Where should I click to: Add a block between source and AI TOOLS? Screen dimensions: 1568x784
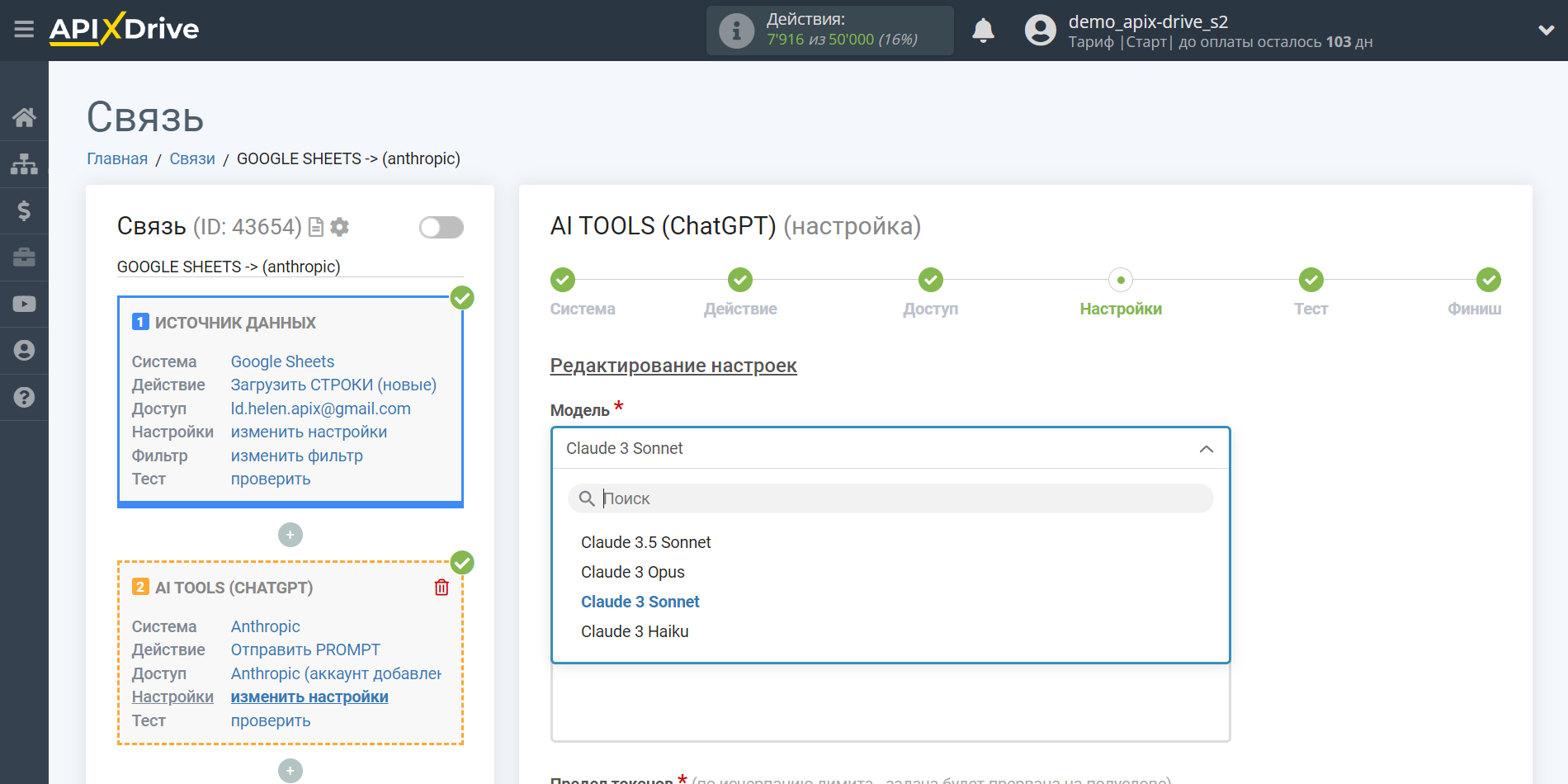point(290,535)
